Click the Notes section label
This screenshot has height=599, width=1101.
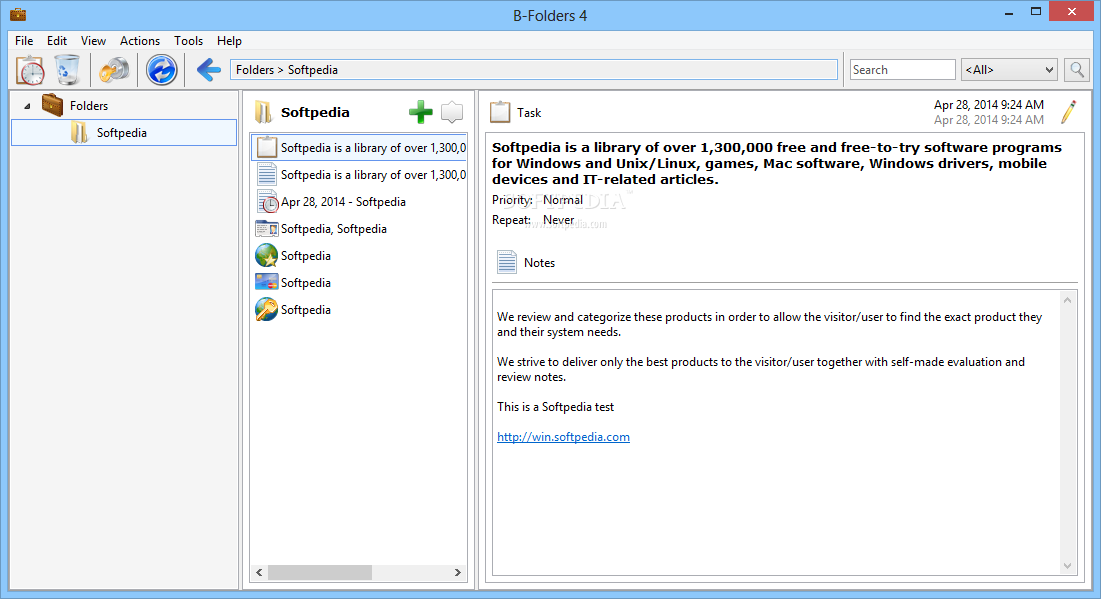coord(539,263)
